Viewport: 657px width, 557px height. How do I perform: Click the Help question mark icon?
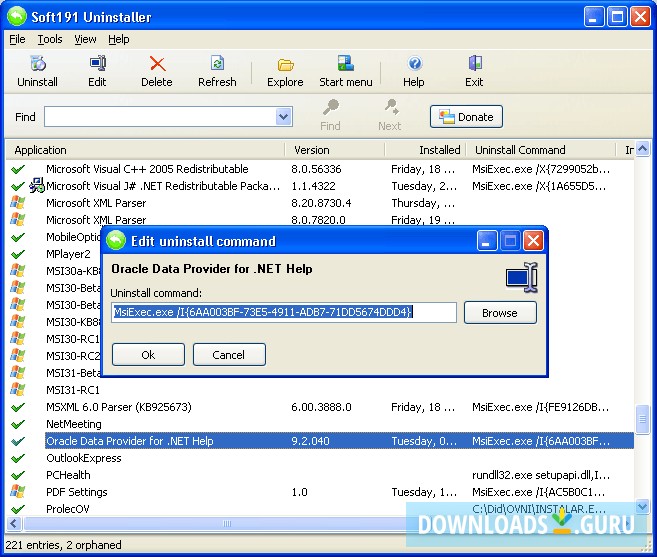pyautogui.click(x=414, y=64)
